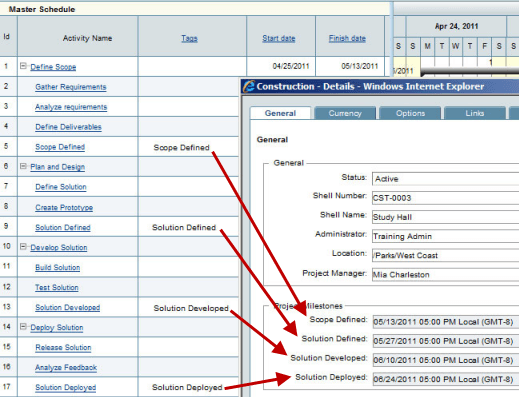Select the General tab in Details window

click(x=280, y=113)
